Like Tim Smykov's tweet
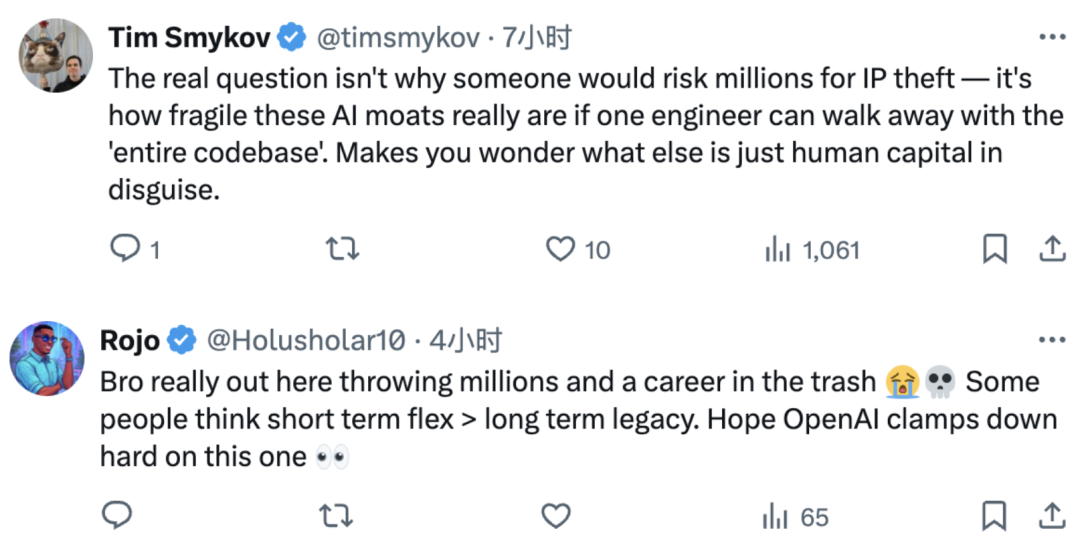Viewport: 1080px width, 543px height. pyautogui.click(x=563, y=249)
